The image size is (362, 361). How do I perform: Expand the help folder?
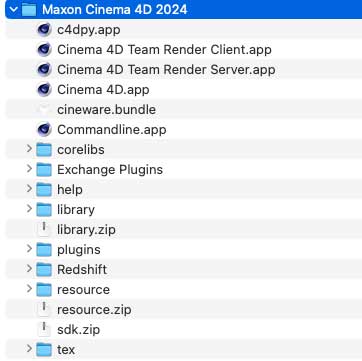coord(29,189)
